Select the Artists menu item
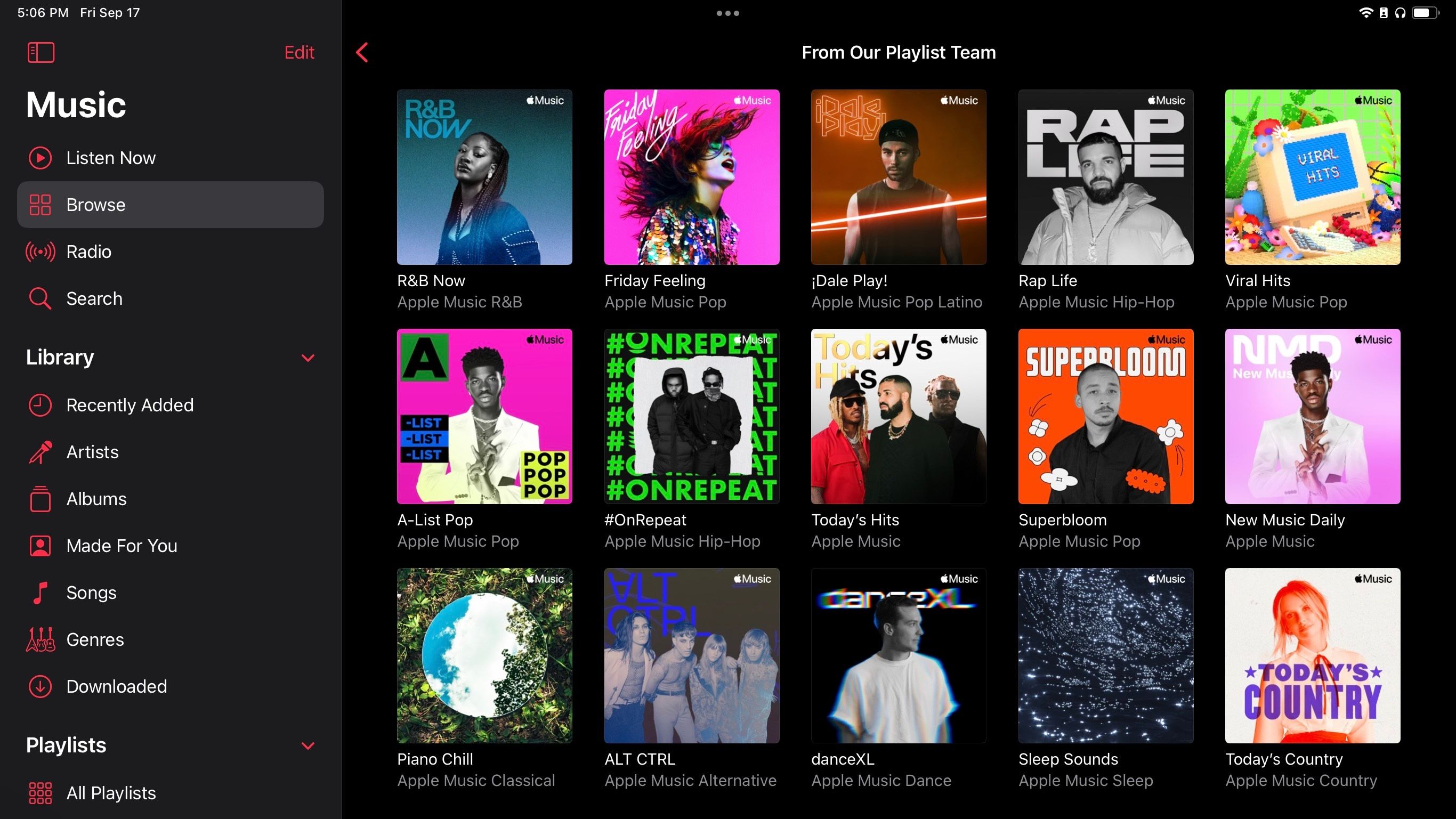 (x=92, y=451)
